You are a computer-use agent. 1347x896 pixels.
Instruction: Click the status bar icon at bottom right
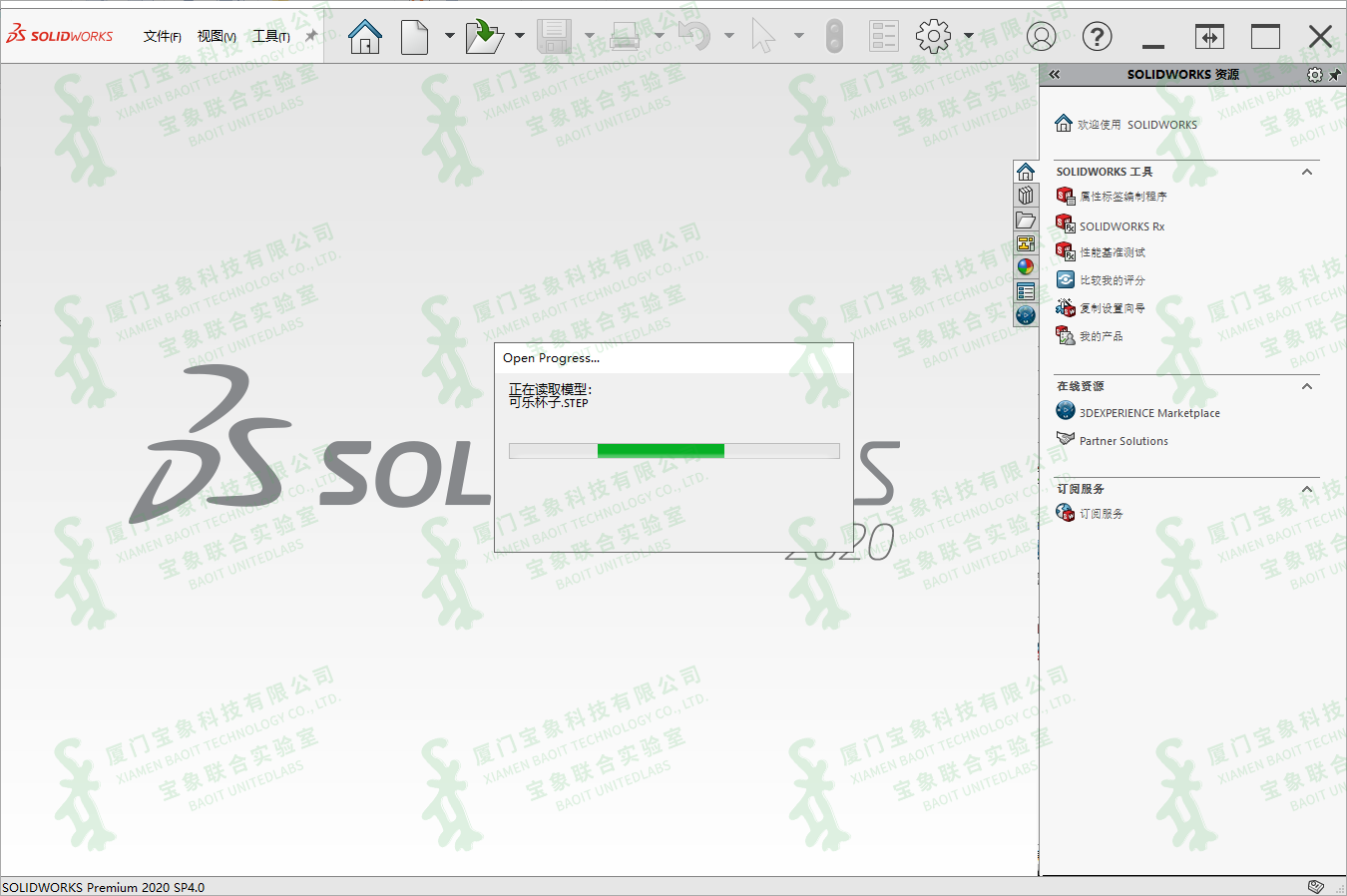1316,886
